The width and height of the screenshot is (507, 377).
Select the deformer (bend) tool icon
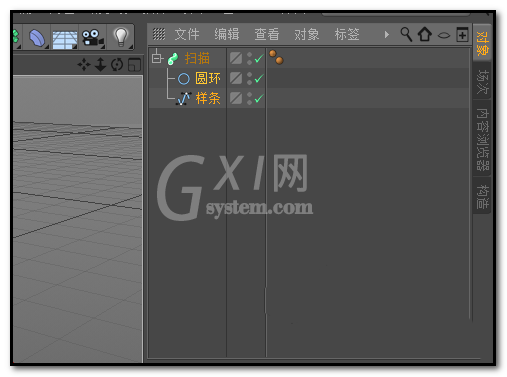point(37,38)
